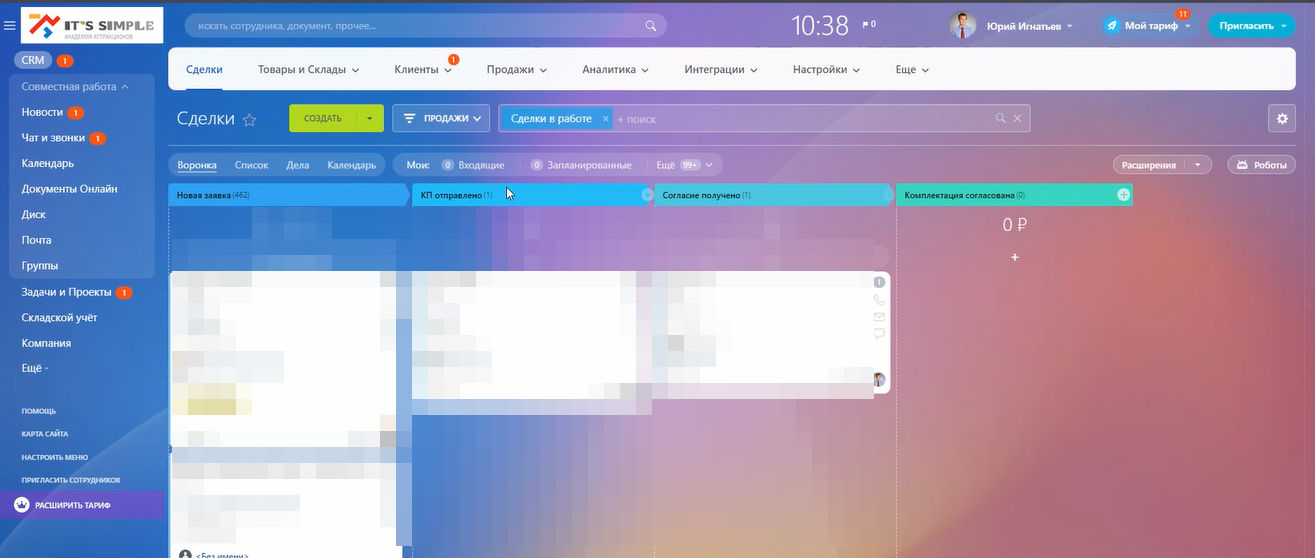This screenshot has height=558, width=1315.
Task: Filter by Запланированные counter
Action: point(581,165)
